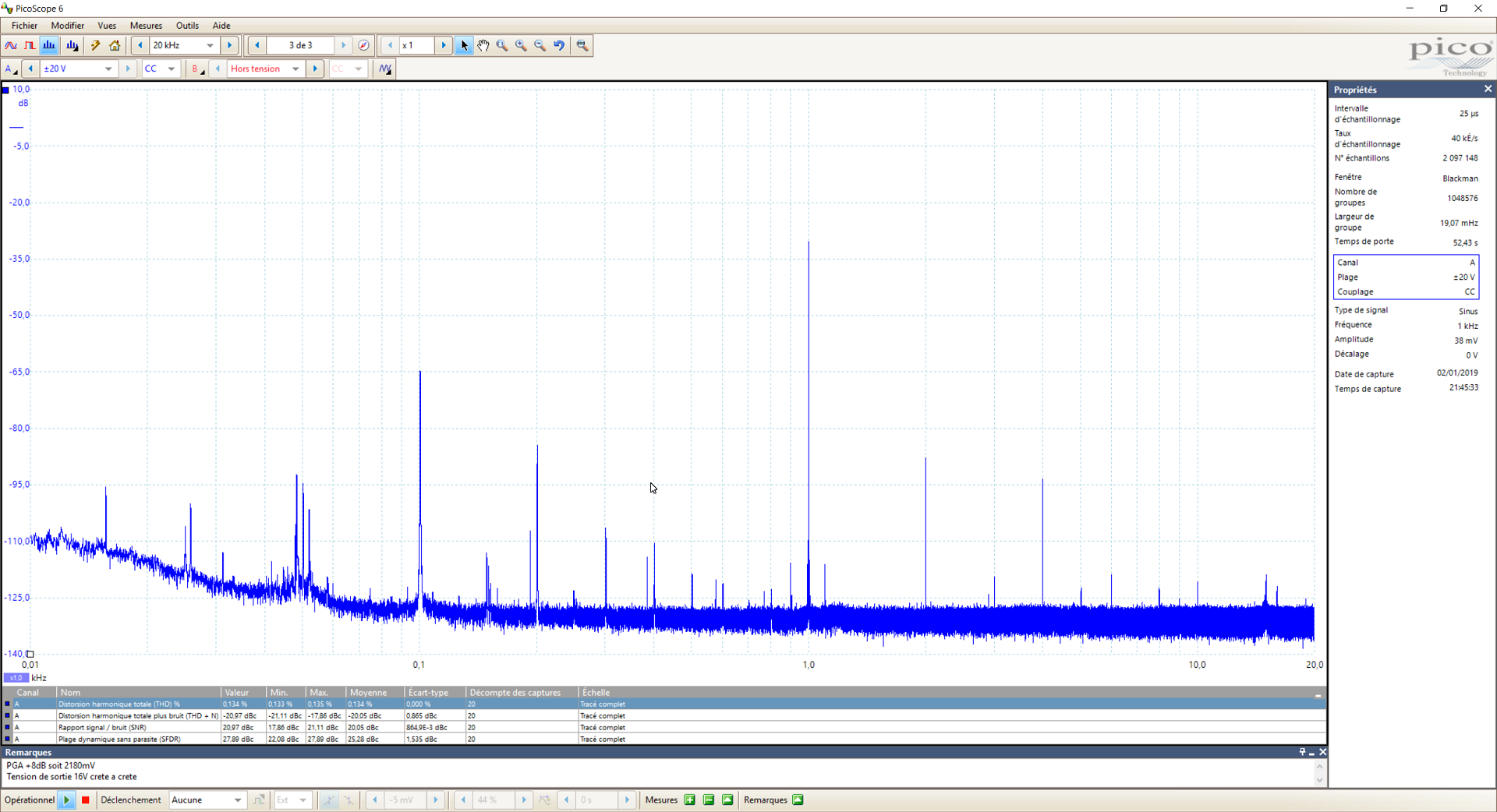Click the buffer field showing 3 de 3
This screenshot has height=812, width=1497.
pos(300,45)
